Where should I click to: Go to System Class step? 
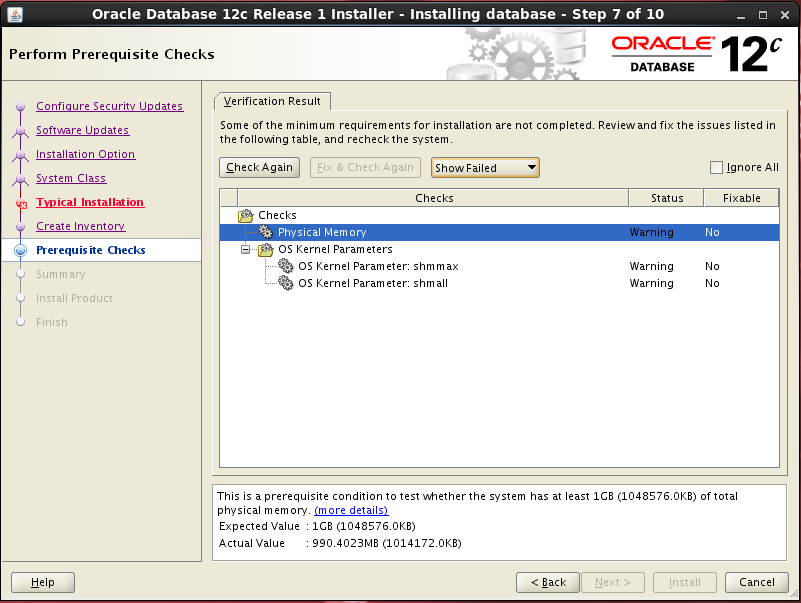[71, 178]
